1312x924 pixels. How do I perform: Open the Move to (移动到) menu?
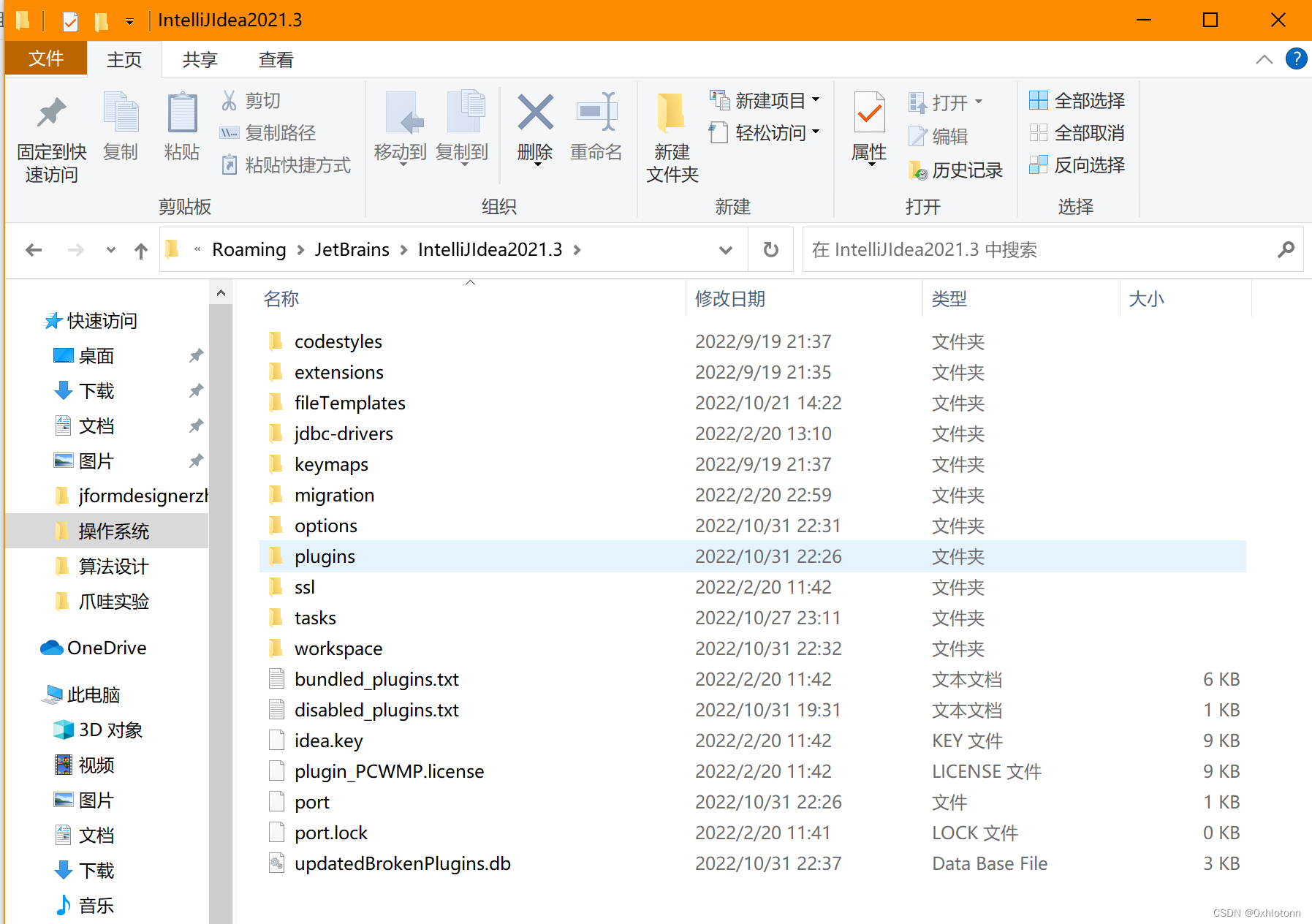point(401,128)
